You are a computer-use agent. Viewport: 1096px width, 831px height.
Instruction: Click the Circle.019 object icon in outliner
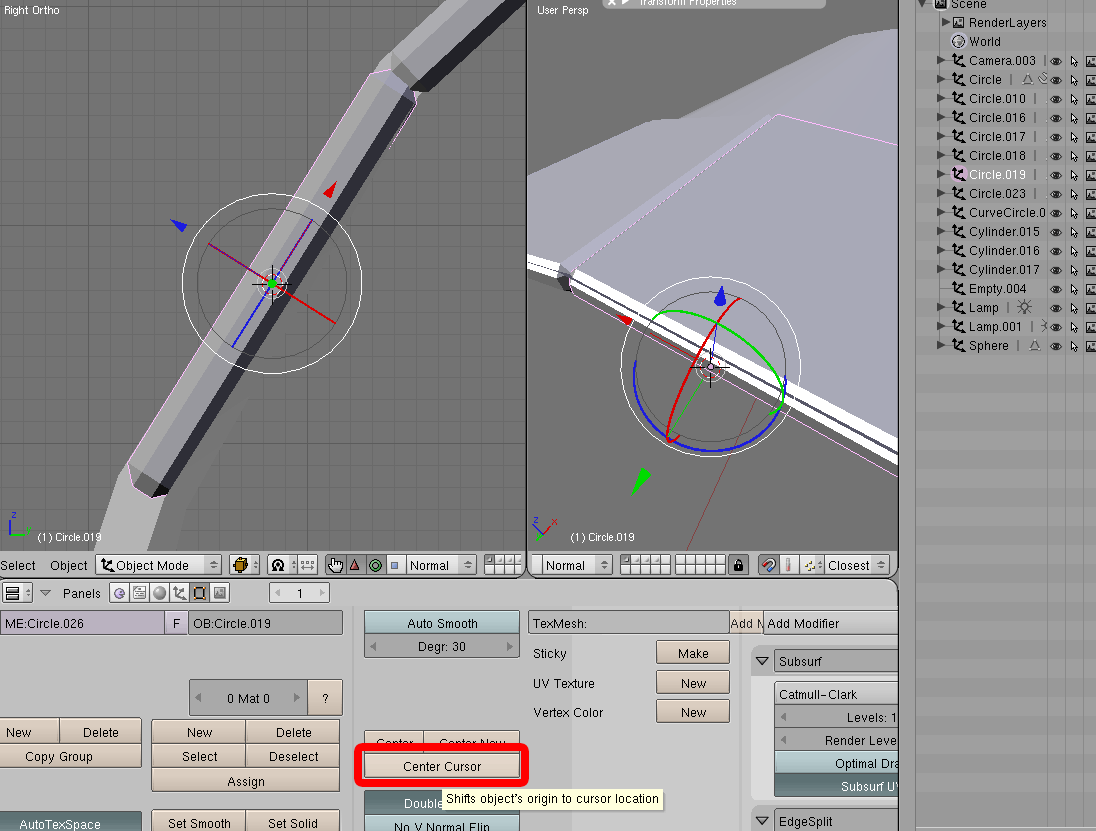958,174
